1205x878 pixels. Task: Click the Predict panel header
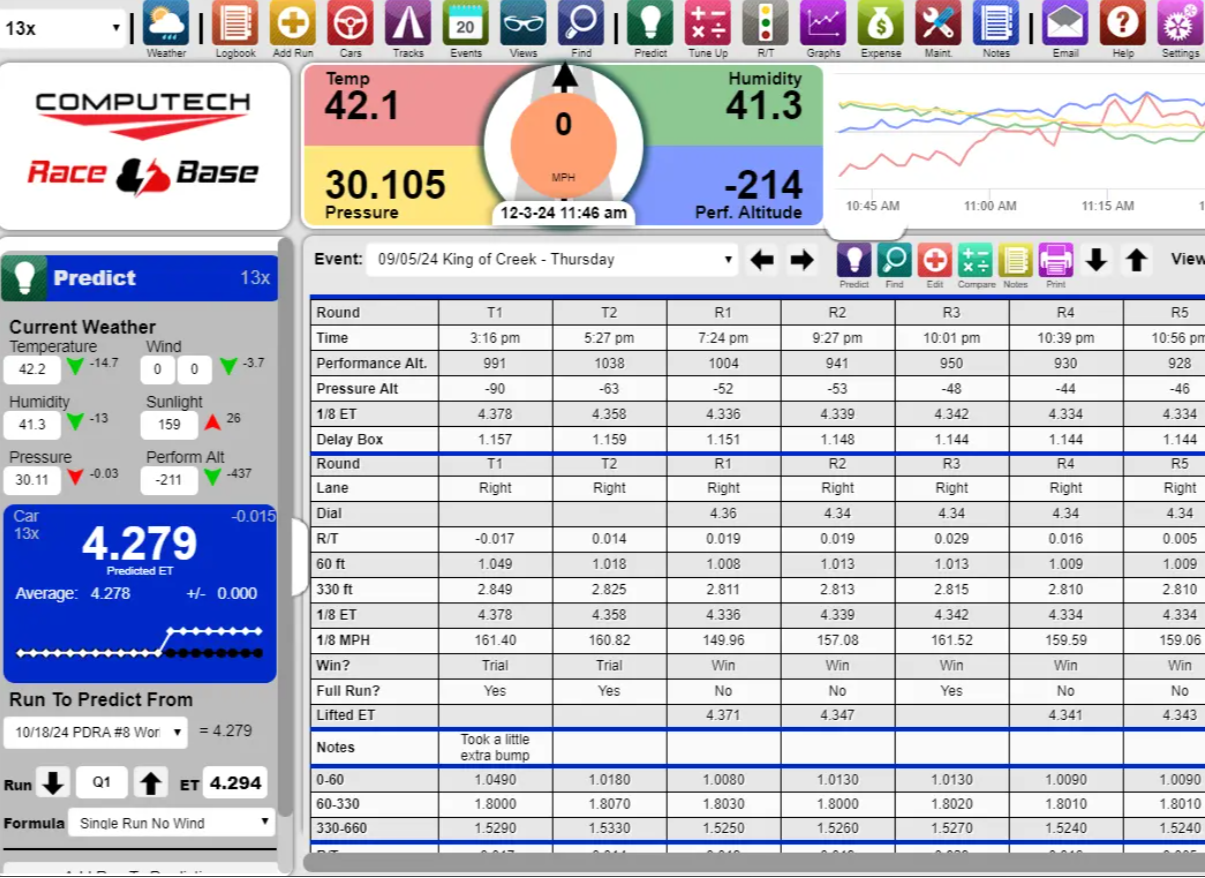click(x=140, y=278)
